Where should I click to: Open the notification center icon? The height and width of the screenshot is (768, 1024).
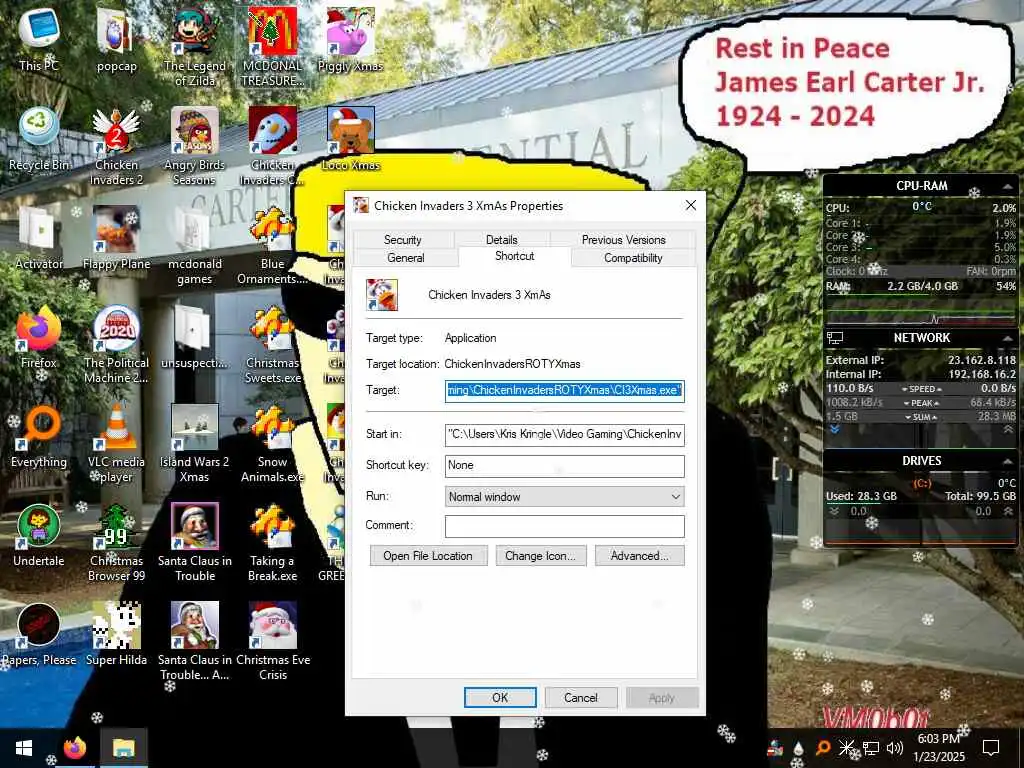tap(991, 748)
